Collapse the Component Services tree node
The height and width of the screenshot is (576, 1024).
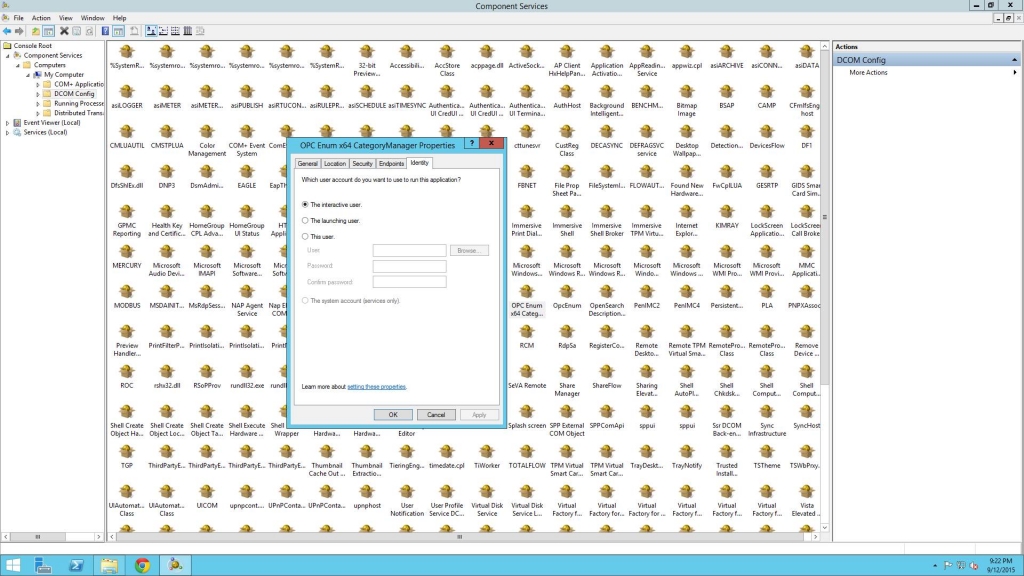point(8,56)
